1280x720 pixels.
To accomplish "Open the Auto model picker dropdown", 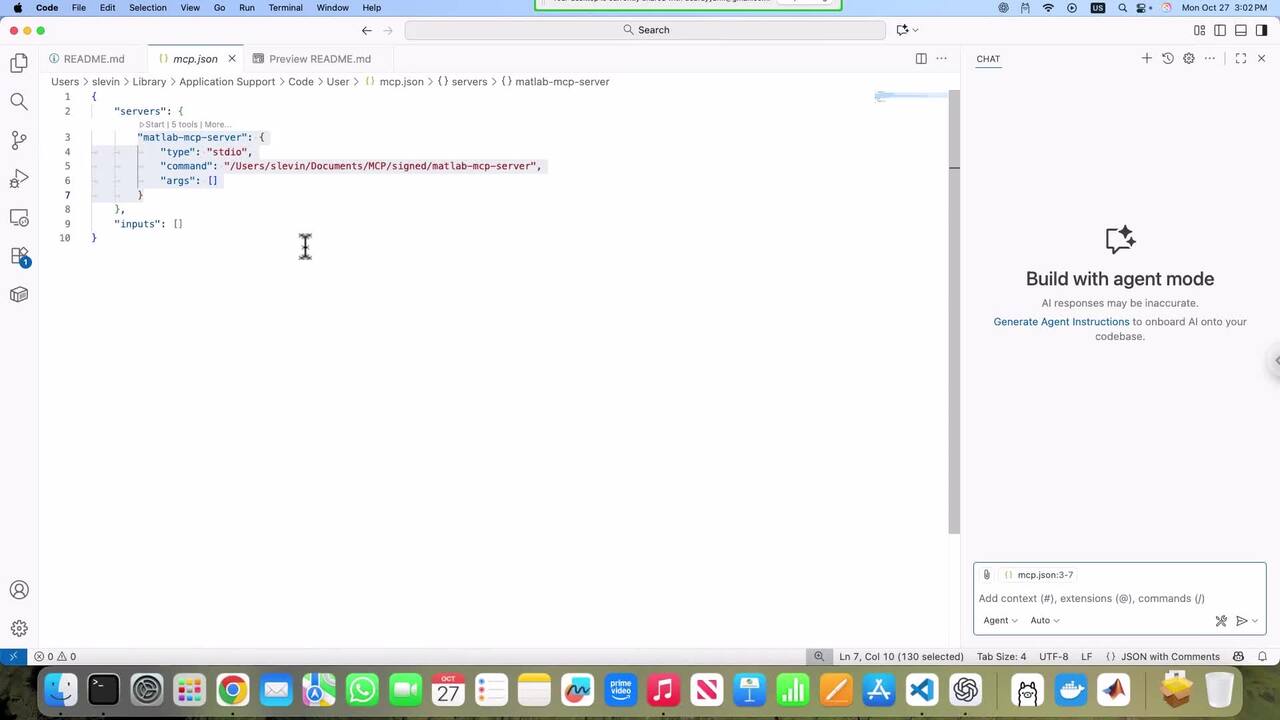I will (1044, 621).
